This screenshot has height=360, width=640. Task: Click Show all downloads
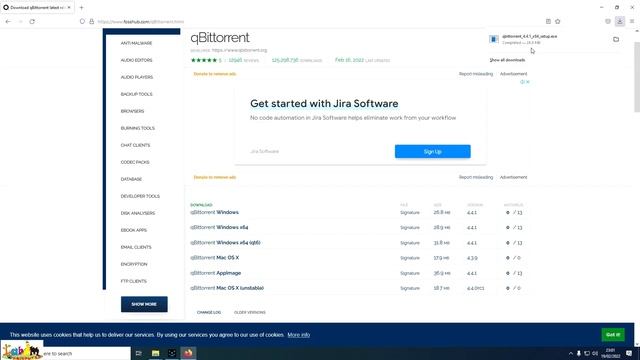pos(507,60)
